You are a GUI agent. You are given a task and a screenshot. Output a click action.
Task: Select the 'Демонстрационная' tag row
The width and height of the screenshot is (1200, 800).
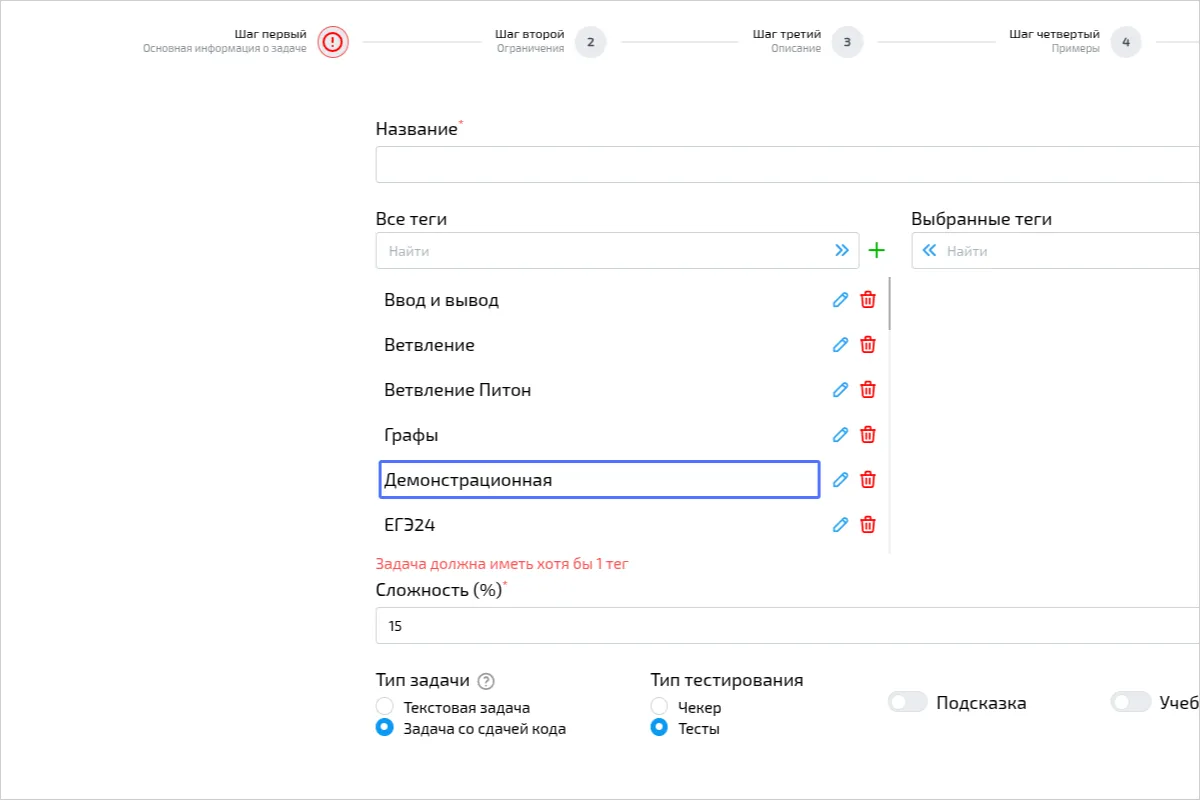coord(599,480)
